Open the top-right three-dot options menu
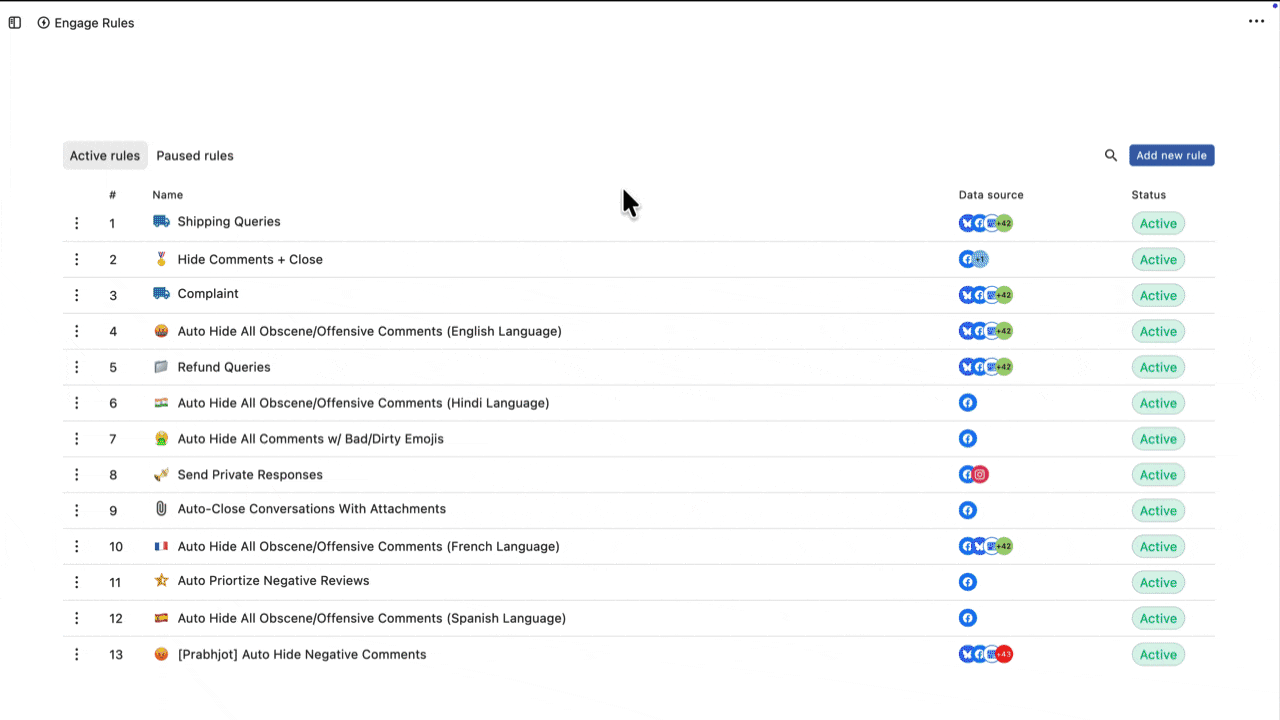The height and width of the screenshot is (720, 1280). coord(1256,21)
